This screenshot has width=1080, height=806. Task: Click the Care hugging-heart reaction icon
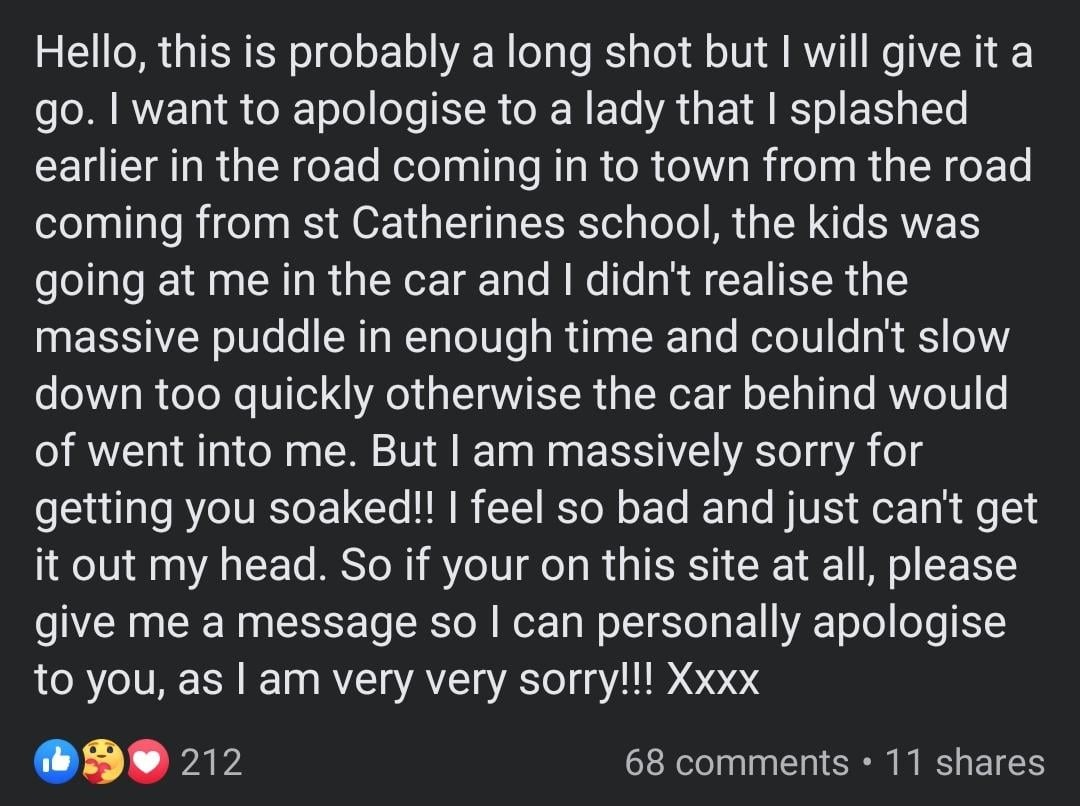pyautogui.click(x=103, y=762)
